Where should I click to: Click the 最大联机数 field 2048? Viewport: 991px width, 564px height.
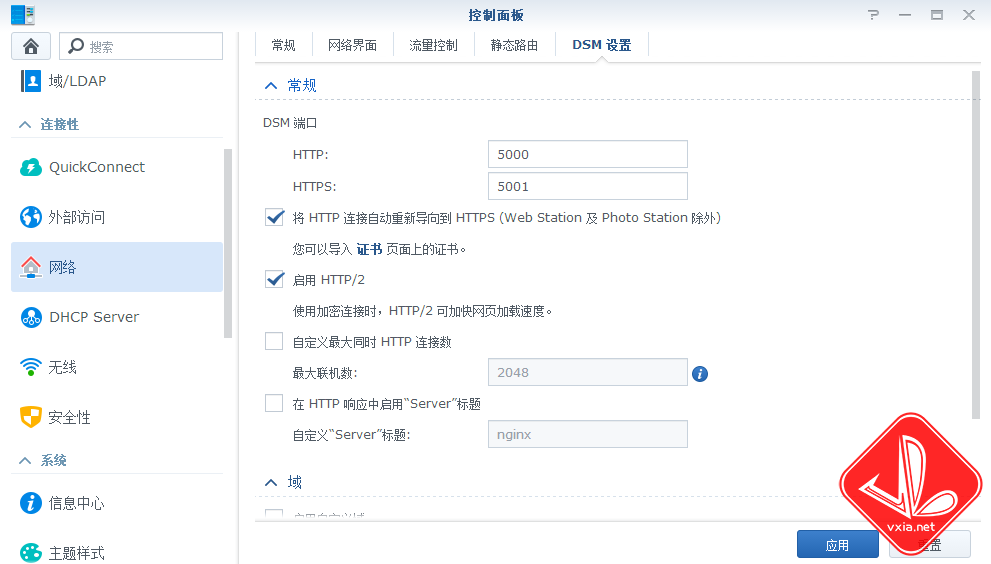(588, 372)
